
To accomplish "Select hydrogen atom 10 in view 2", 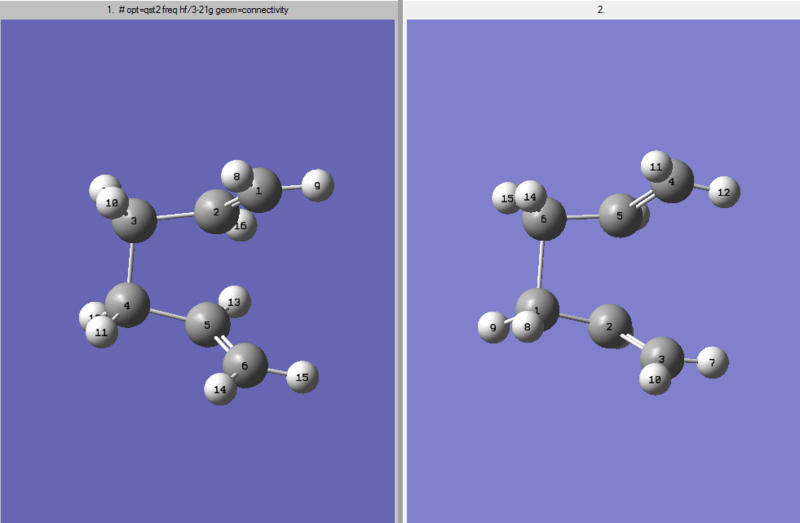I will pos(655,379).
